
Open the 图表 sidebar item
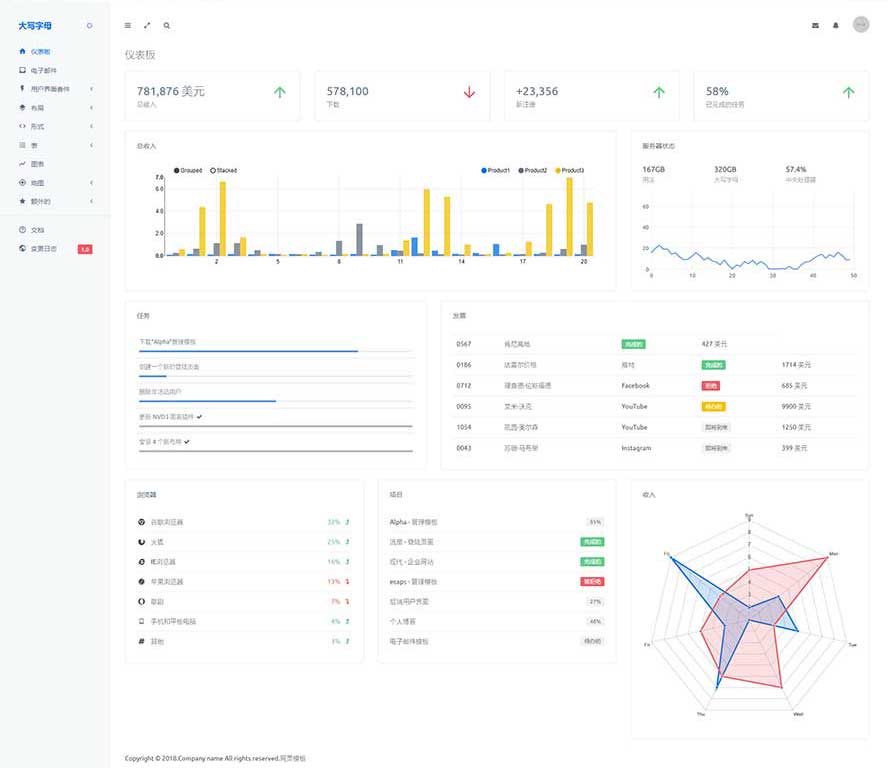coord(37,164)
